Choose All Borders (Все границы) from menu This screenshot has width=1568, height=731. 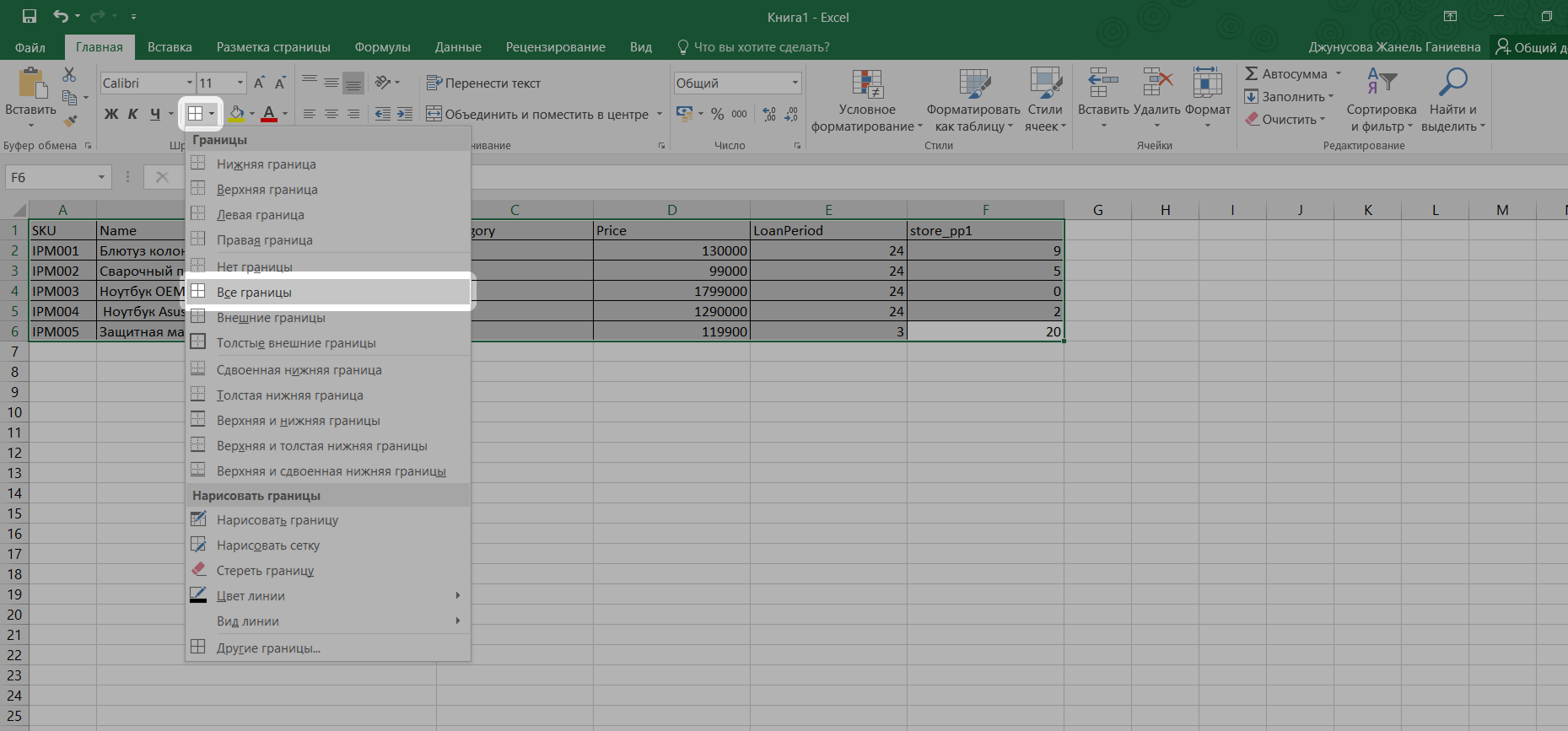(x=254, y=293)
